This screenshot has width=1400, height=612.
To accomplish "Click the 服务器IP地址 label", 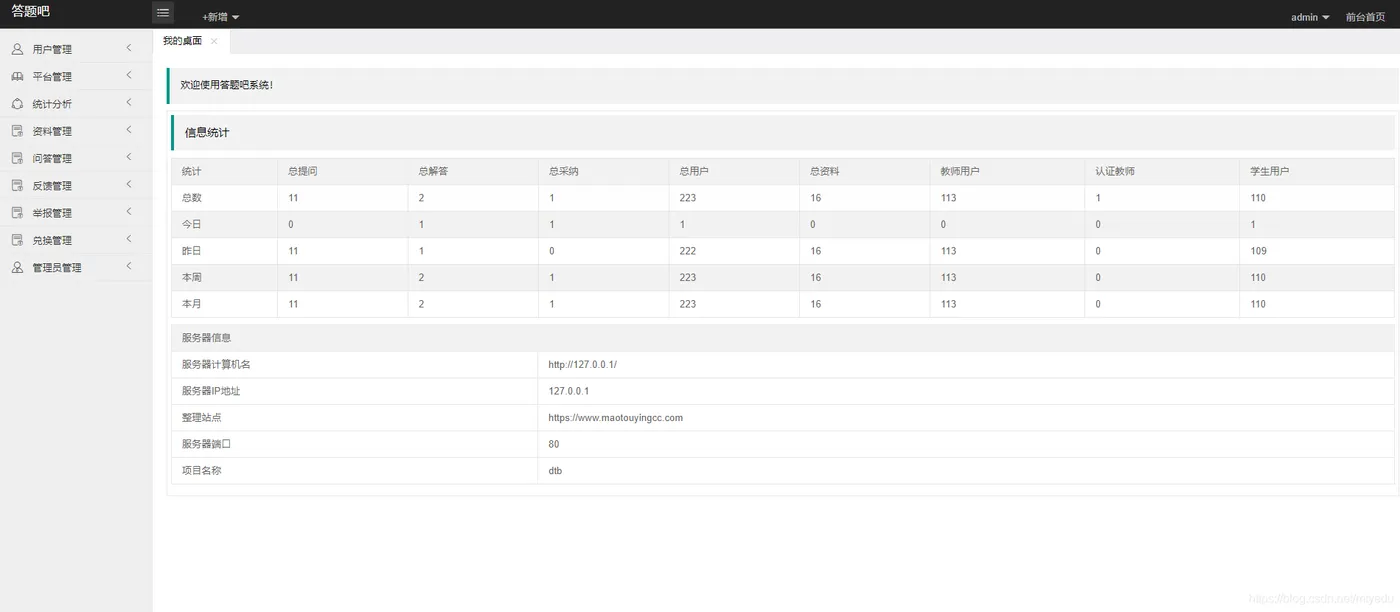I will coord(211,391).
